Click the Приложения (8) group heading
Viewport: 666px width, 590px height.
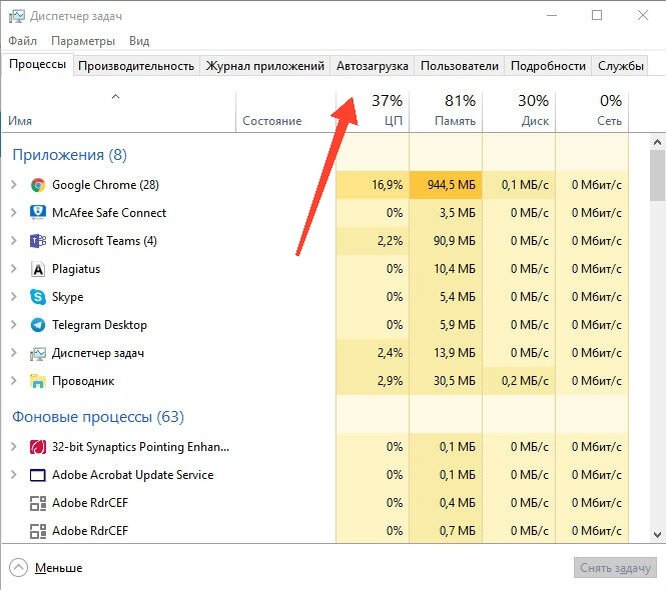pyautogui.click(x=70, y=155)
